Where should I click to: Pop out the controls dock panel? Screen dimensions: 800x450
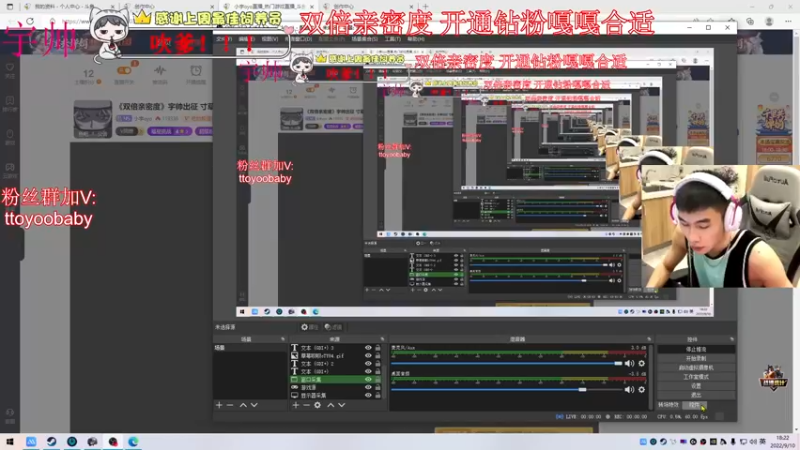coord(732,339)
